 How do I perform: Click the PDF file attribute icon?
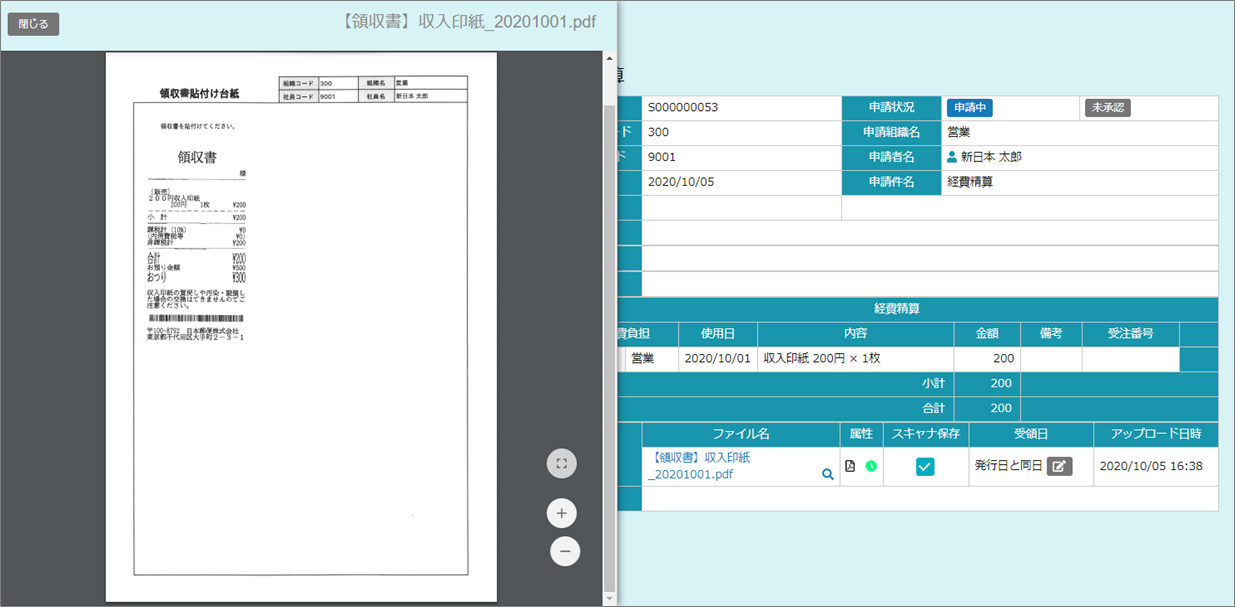tap(850, 466)
